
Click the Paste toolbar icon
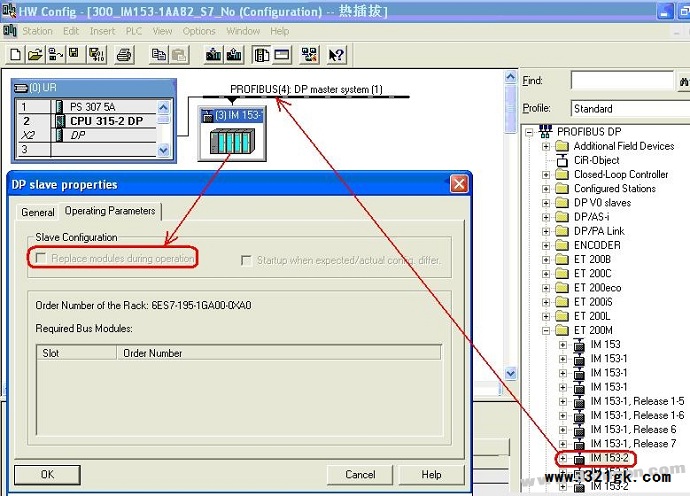click(x=179, y=55)
